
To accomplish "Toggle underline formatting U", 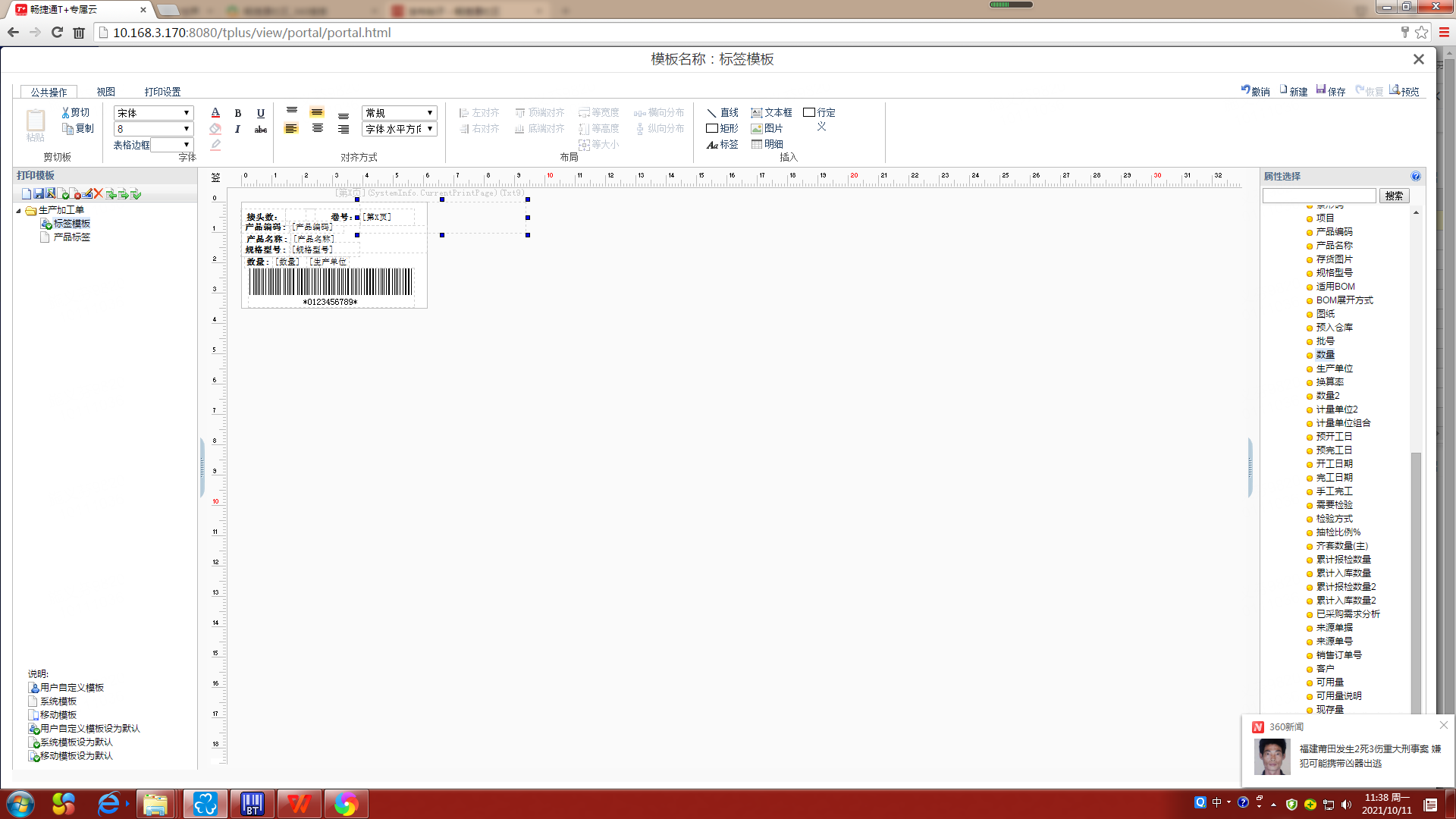I will 261,113.
